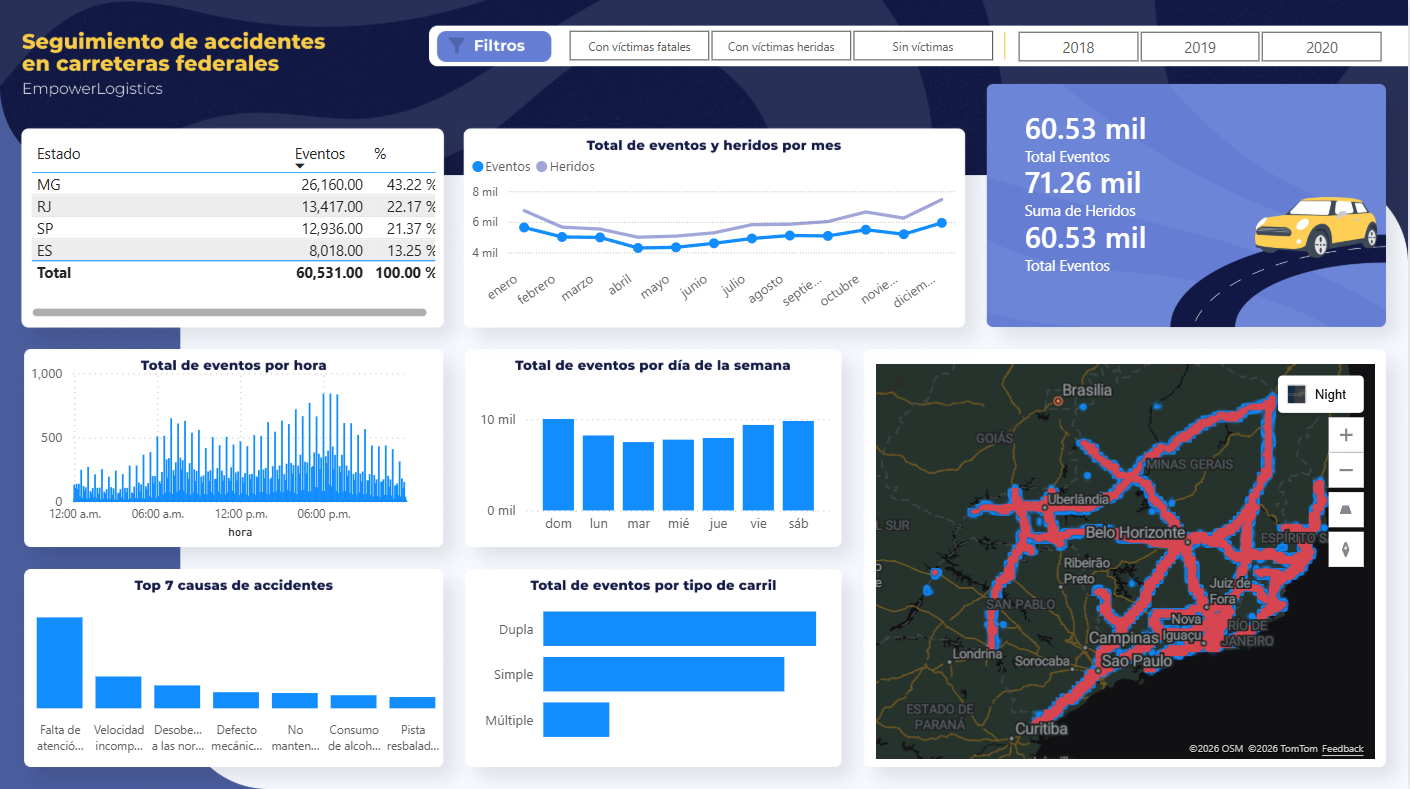Zoom in on the map with the plus icon

click(1345, 434)
